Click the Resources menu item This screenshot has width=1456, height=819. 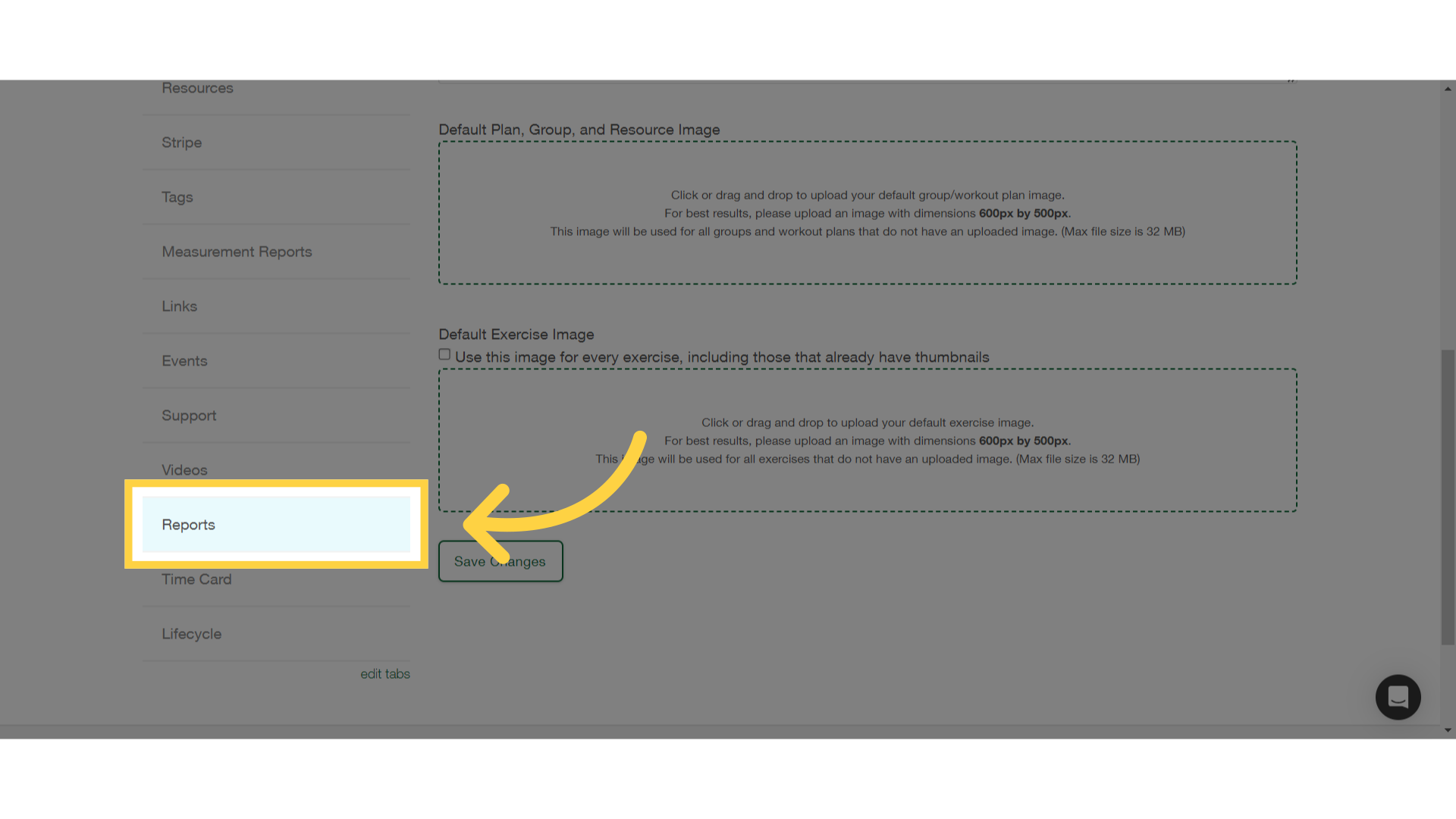coord(198,87)
